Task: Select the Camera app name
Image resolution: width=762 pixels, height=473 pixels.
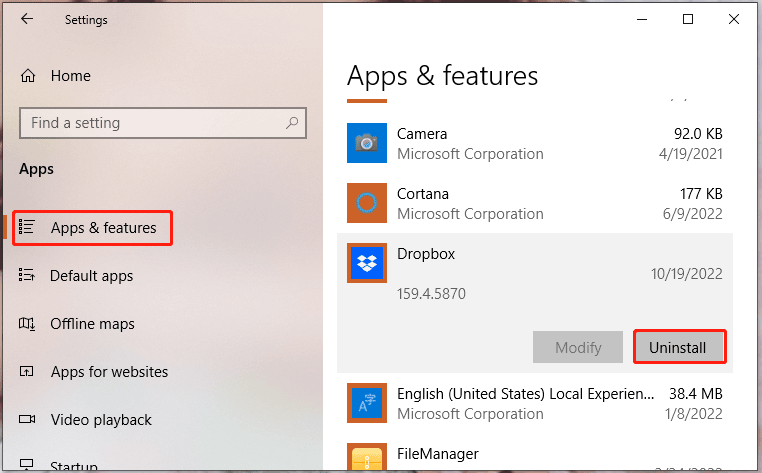Action: click(x=422, y=134)
